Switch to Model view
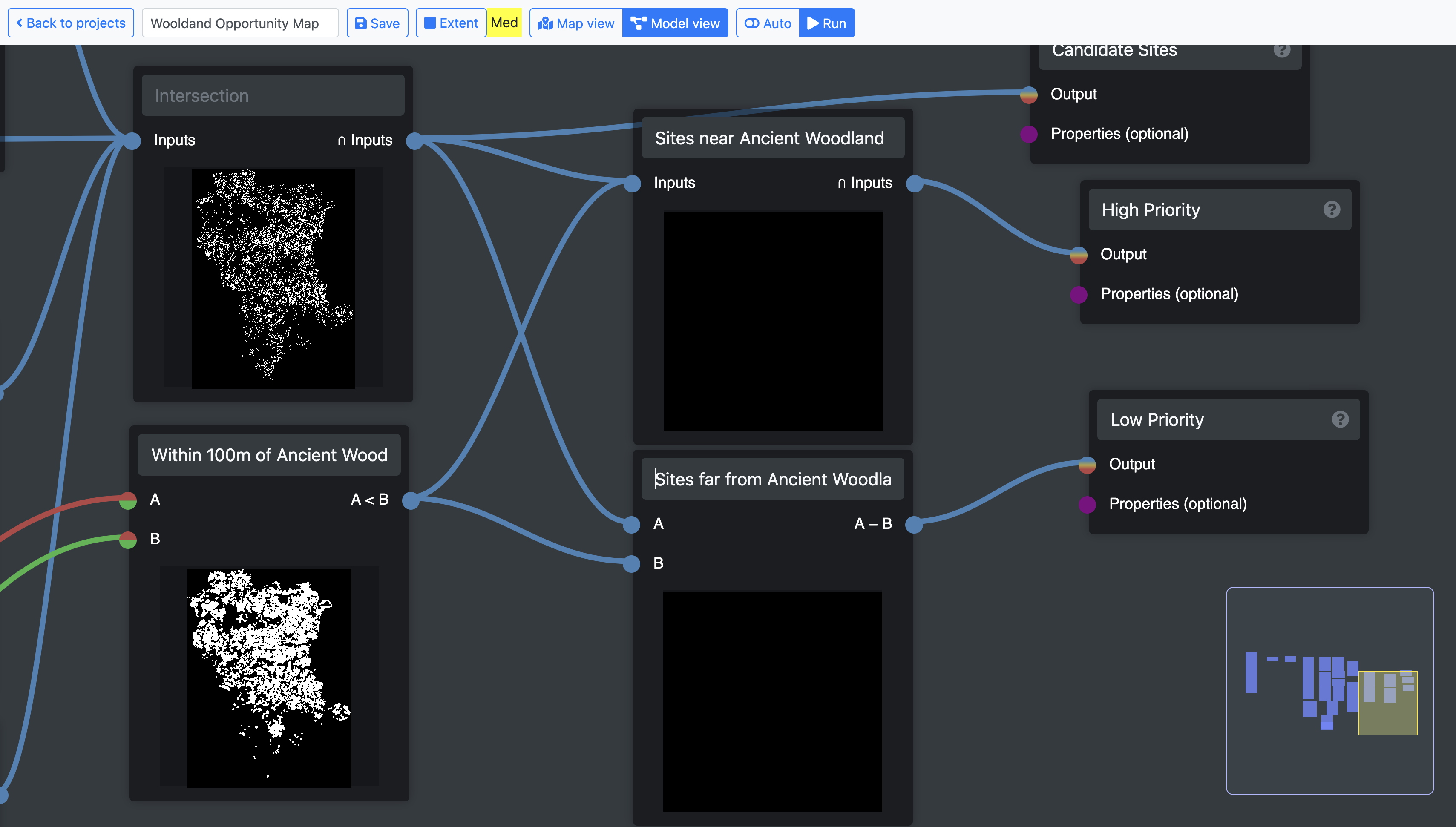The width and height of the screenshot is (1456, 827). coord(675,23)
